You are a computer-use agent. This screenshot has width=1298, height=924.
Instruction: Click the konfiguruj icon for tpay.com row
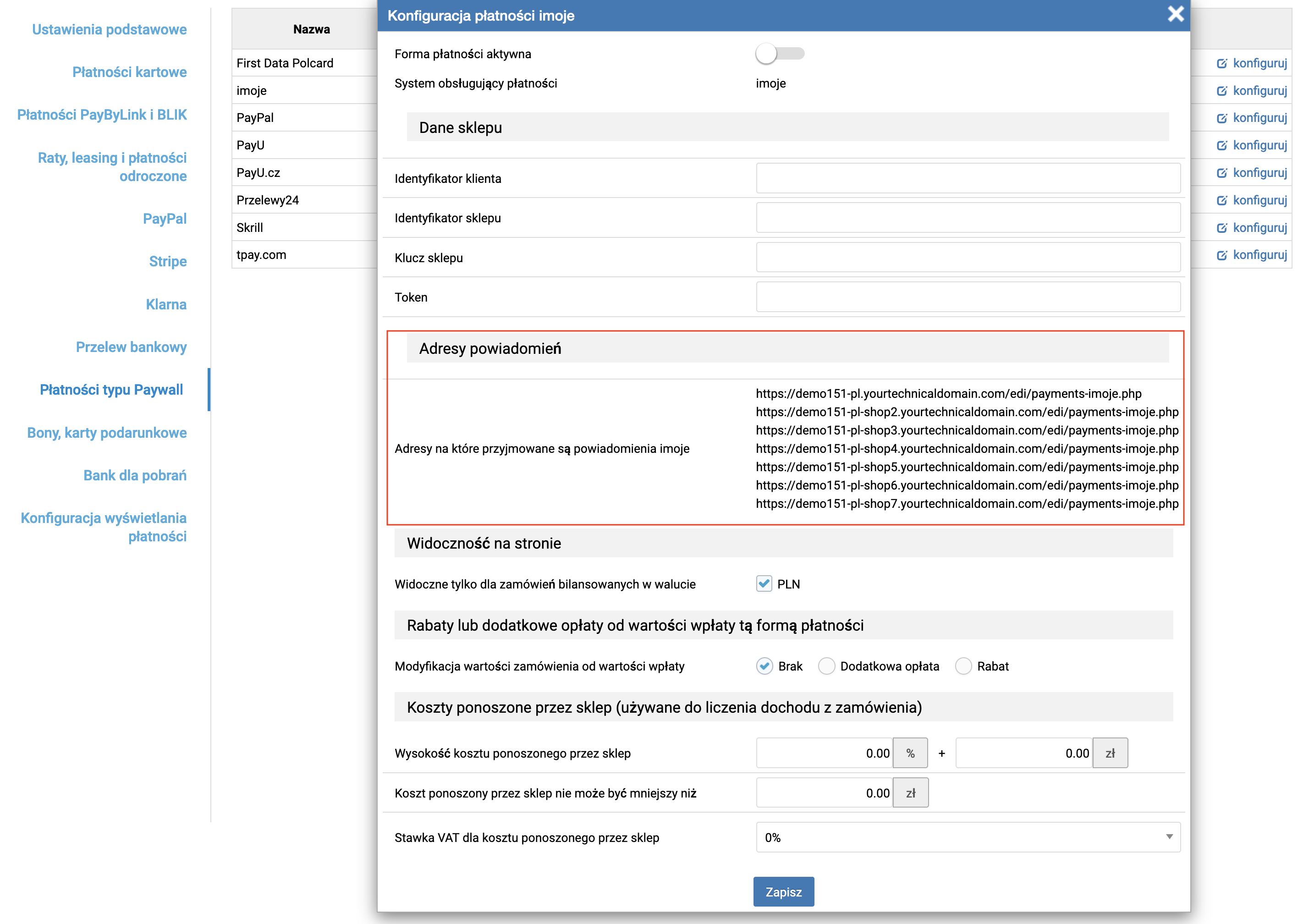click(x=1221, y=255)
